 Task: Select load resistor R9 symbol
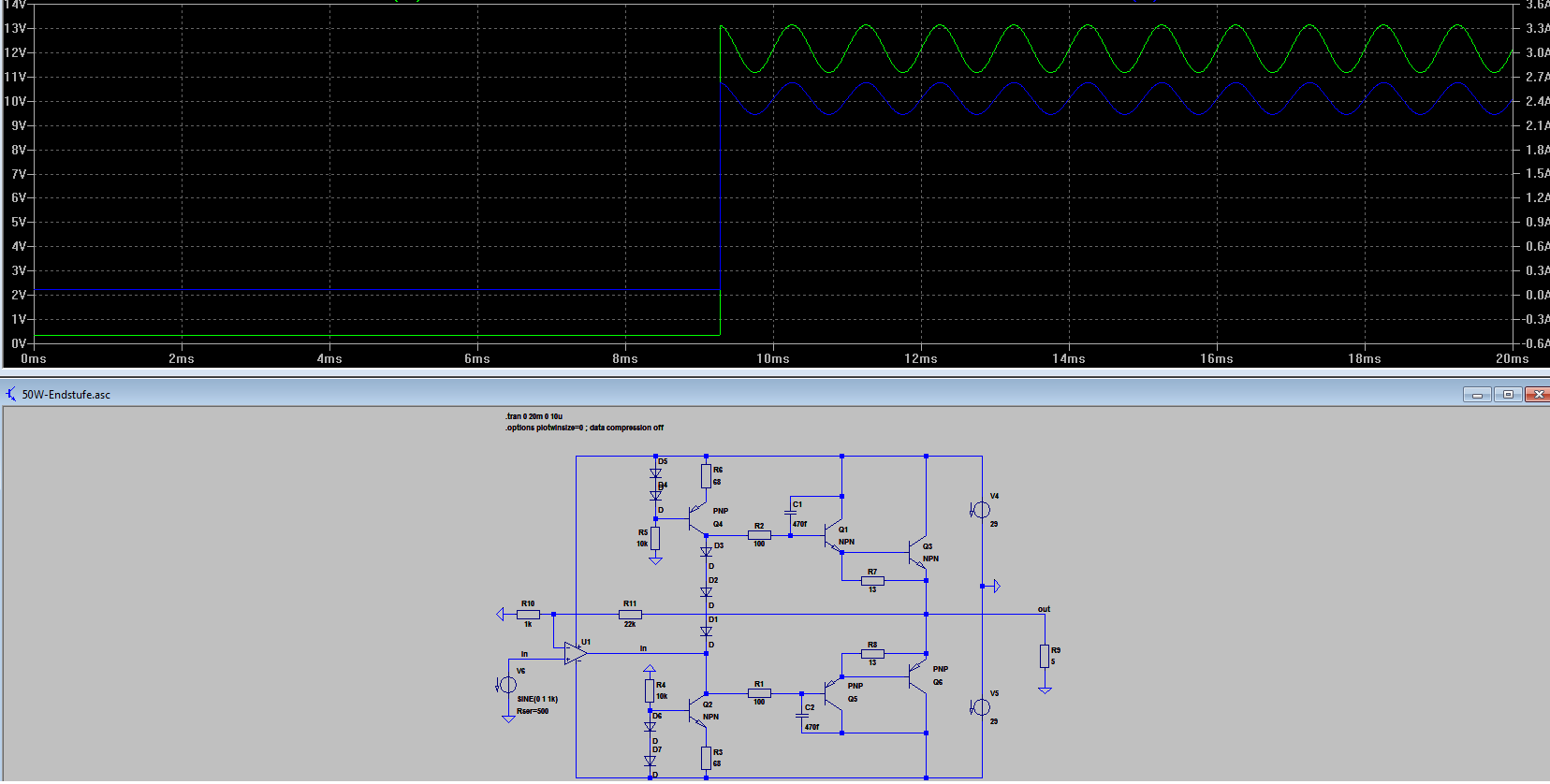pyautogui.click(x=1045, y=656)
